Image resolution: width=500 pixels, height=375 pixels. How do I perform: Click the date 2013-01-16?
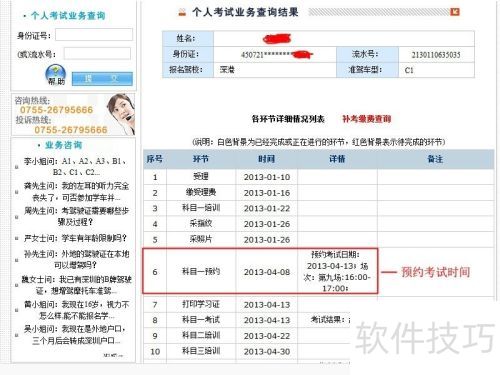(x=267, y=193)
